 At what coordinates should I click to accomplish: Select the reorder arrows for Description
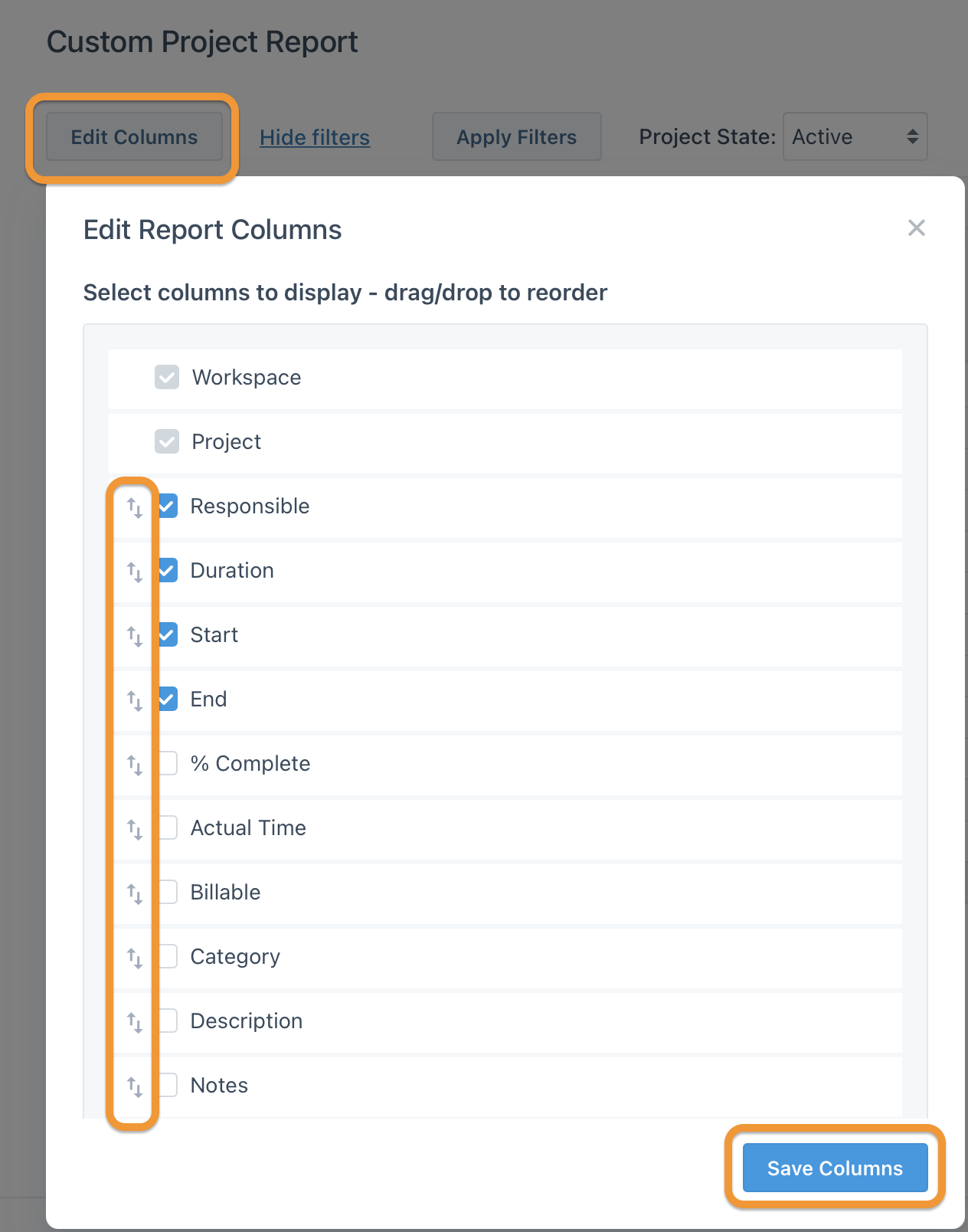coord(135,1021)
